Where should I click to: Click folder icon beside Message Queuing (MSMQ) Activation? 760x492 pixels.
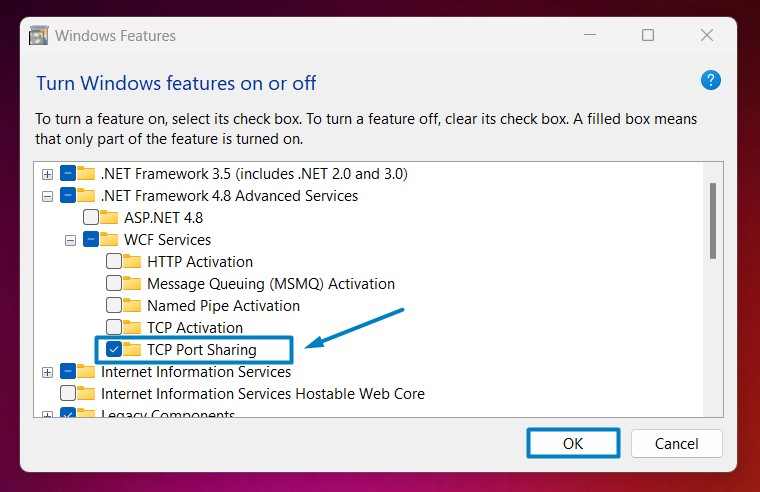tap(132, 283)
